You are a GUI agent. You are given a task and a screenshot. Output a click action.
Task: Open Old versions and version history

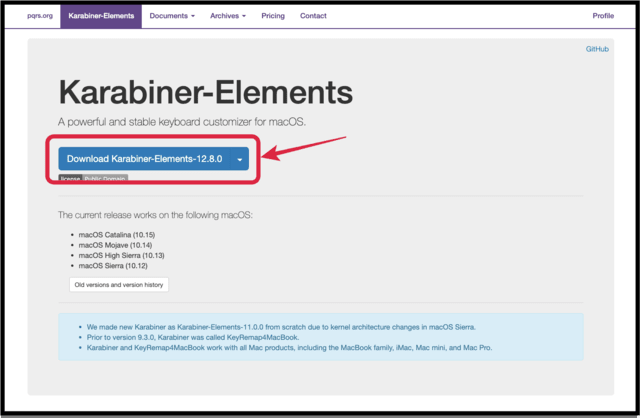coord(119,285)
